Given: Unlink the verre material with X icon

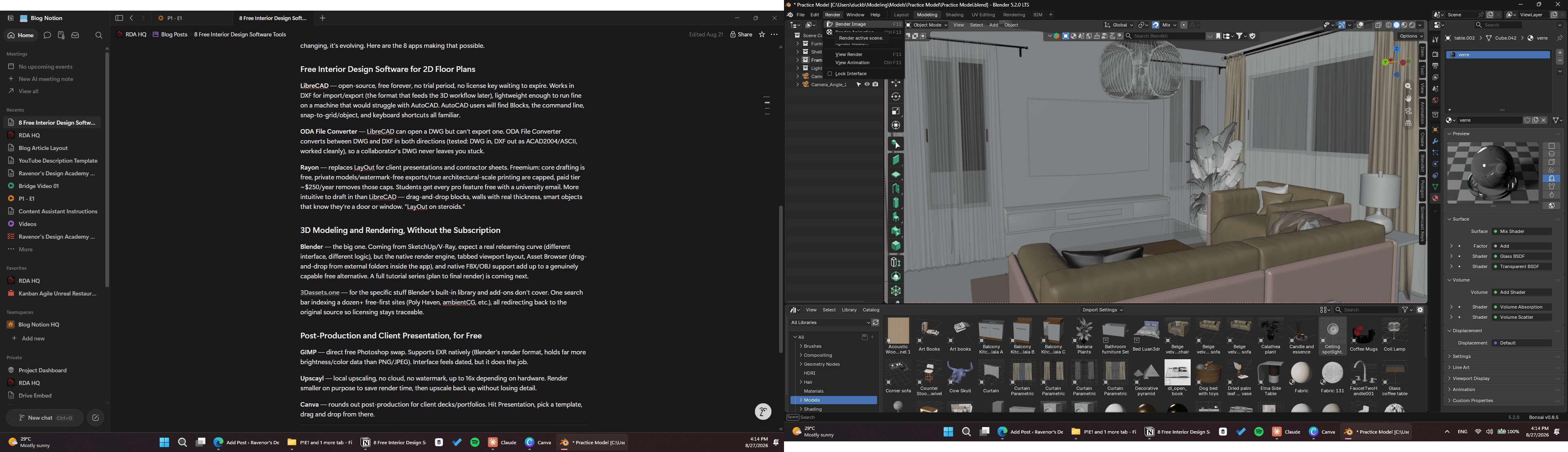Looking at the screenshot, I should [x=1543, y=121].
